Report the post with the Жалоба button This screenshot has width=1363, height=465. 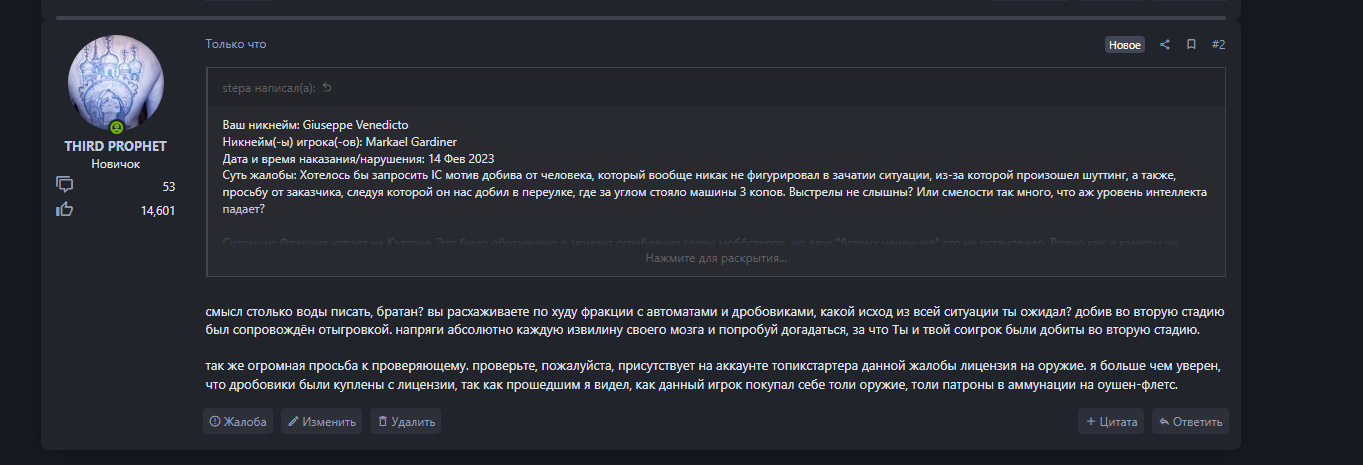[x=238, y=422]
